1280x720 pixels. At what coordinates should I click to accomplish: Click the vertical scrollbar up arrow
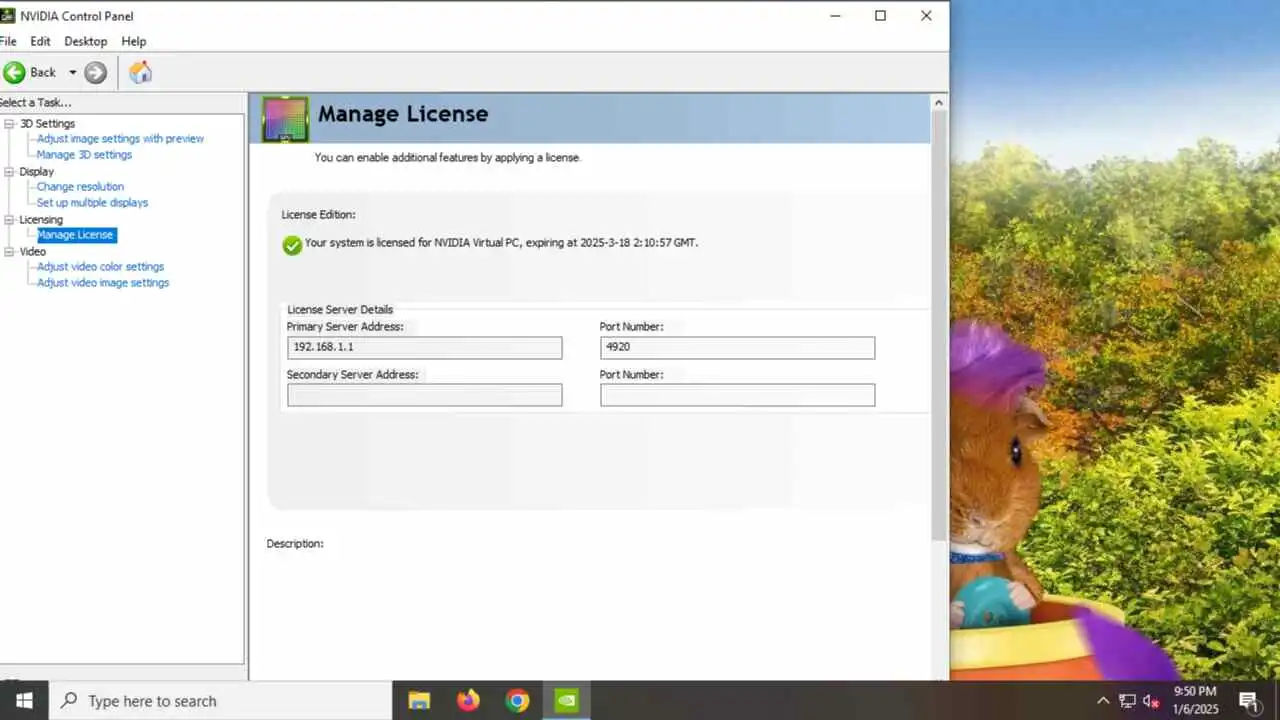point(939,102)
